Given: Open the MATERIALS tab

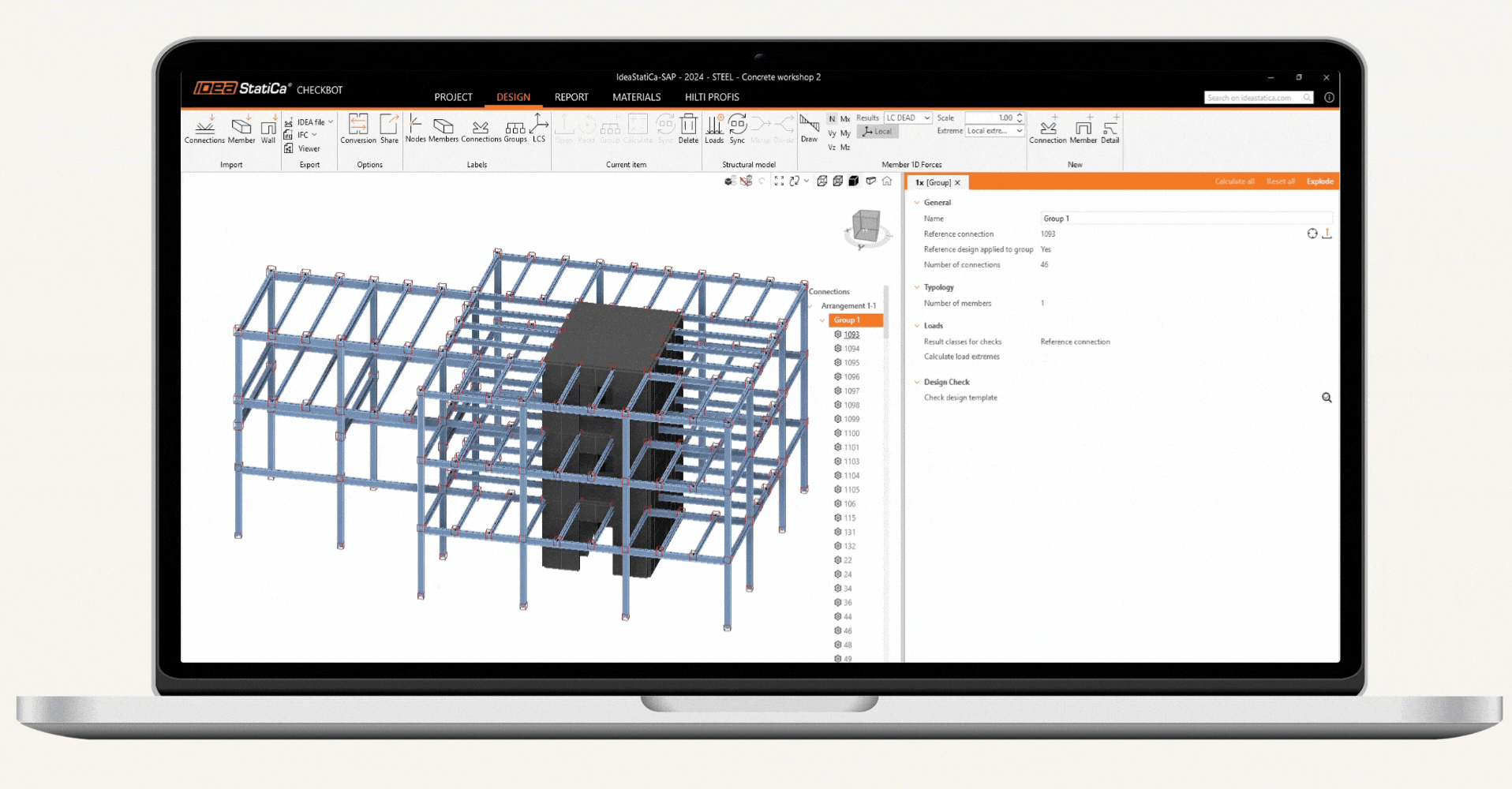Looking at the screenshot, I should 636,97.
